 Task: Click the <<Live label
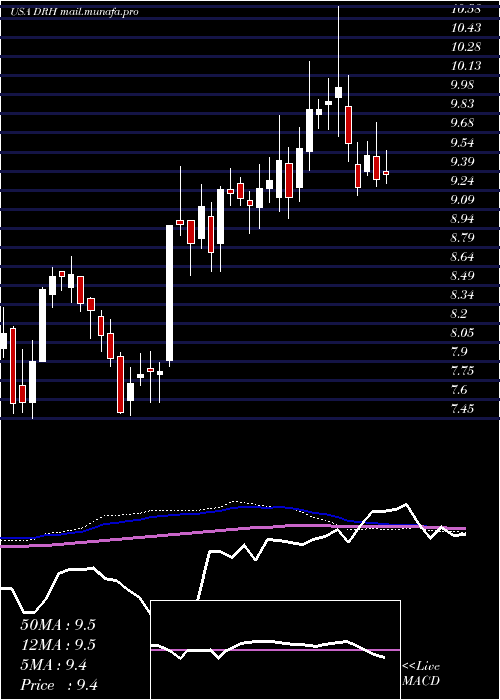tap(421, 667)
